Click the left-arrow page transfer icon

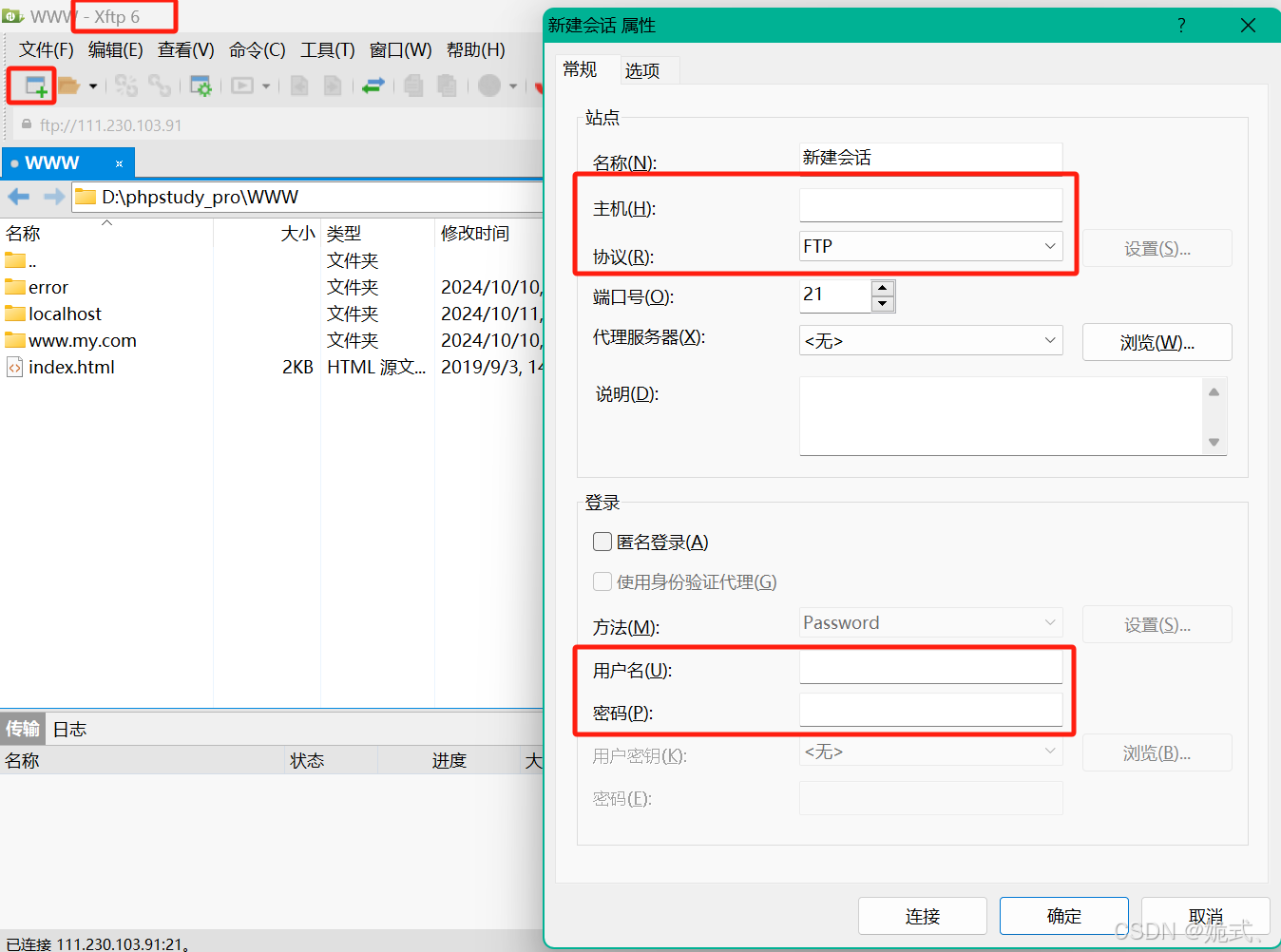(299, 86)
